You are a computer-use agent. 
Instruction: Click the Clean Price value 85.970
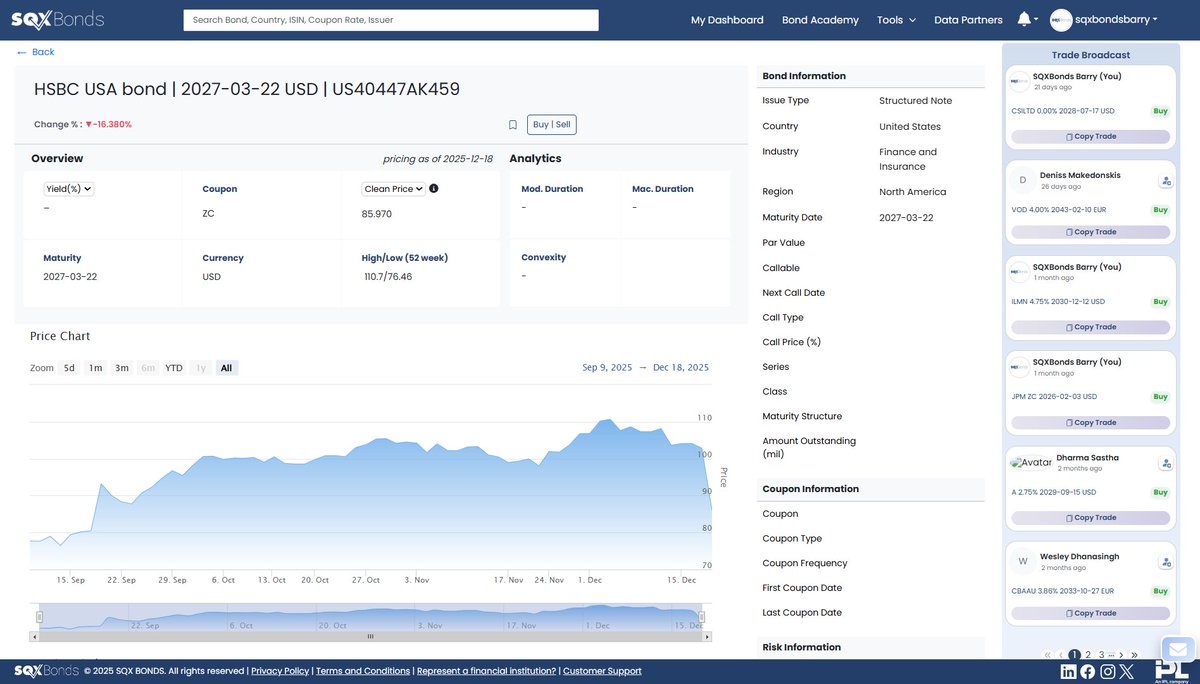[x=377, y=214]
